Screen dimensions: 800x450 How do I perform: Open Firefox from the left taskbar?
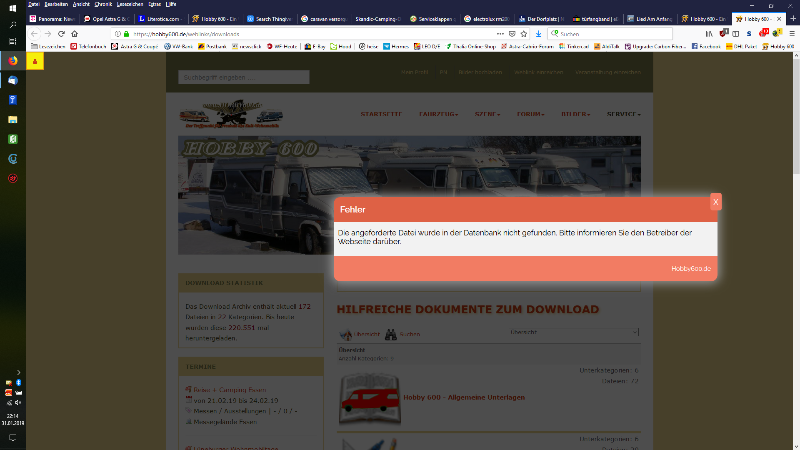pyautogui.click(x=12, y=61)
